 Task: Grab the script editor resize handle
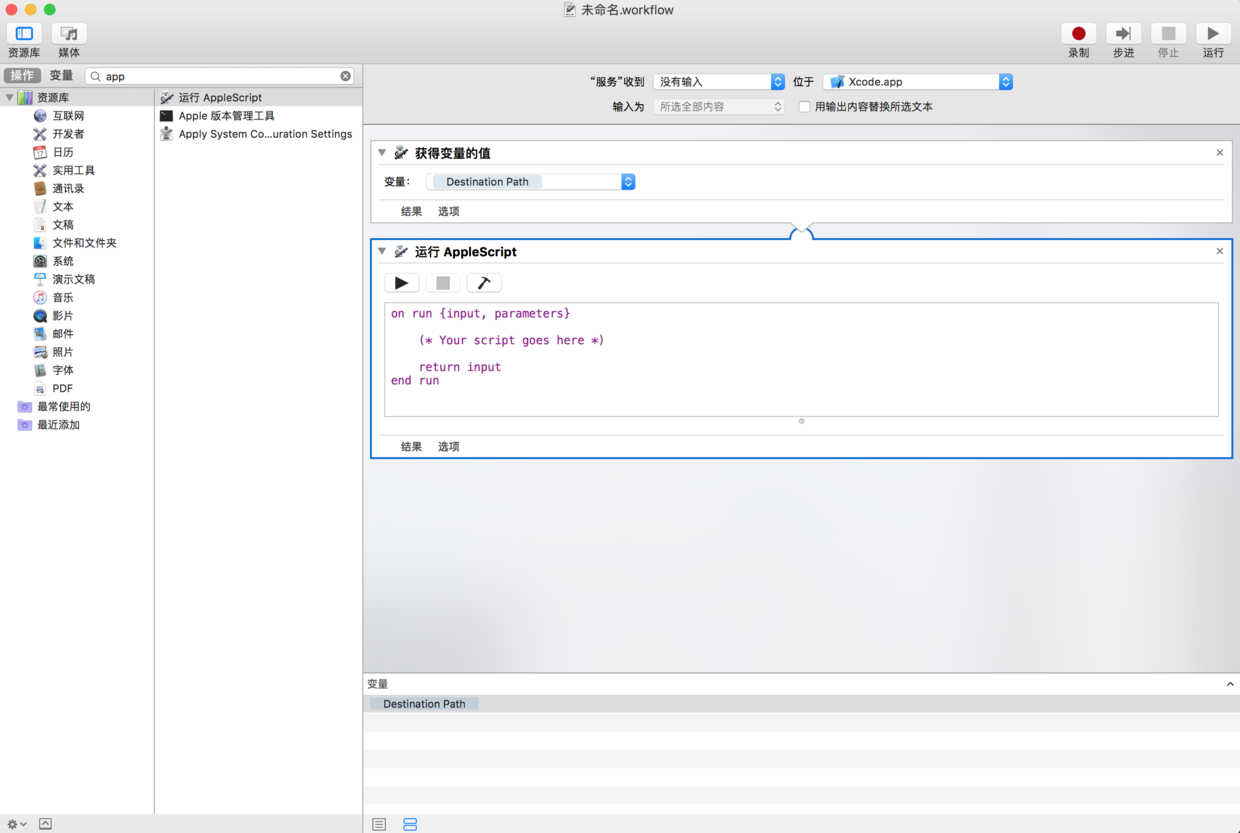[801, 421]
